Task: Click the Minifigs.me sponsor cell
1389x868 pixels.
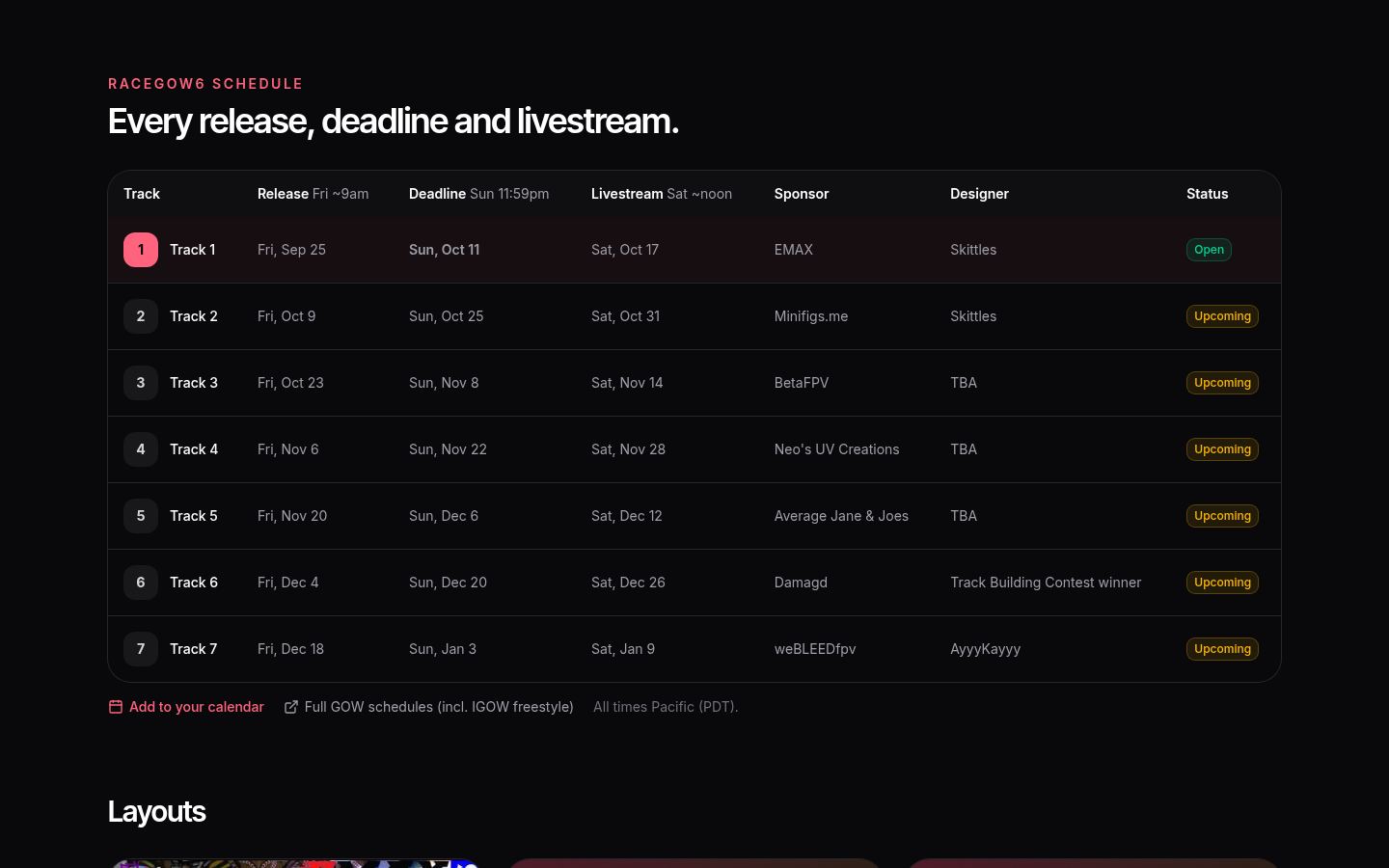Action: click(811, 316)
